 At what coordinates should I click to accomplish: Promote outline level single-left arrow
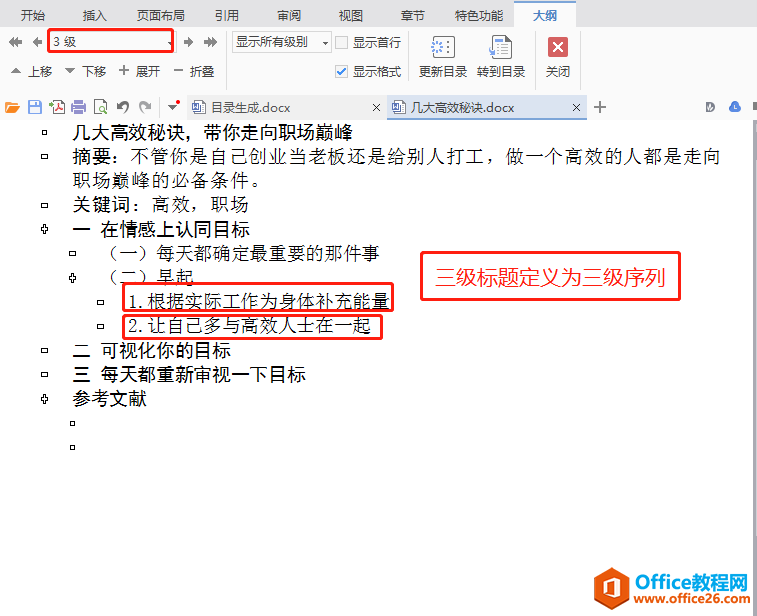point(37,42)
